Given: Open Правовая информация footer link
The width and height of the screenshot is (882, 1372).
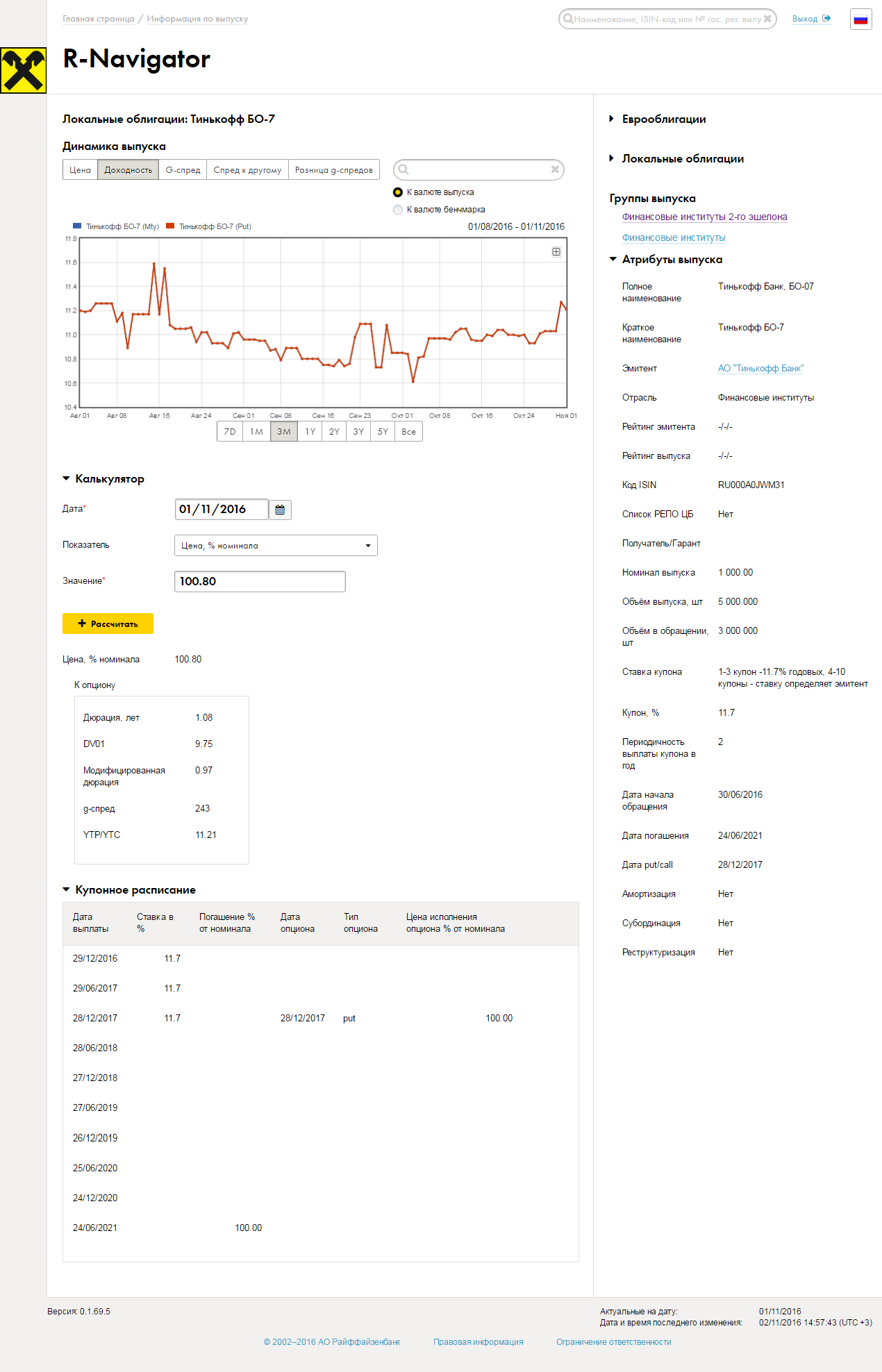Looking at the screenshot, I should [479, 1342].
